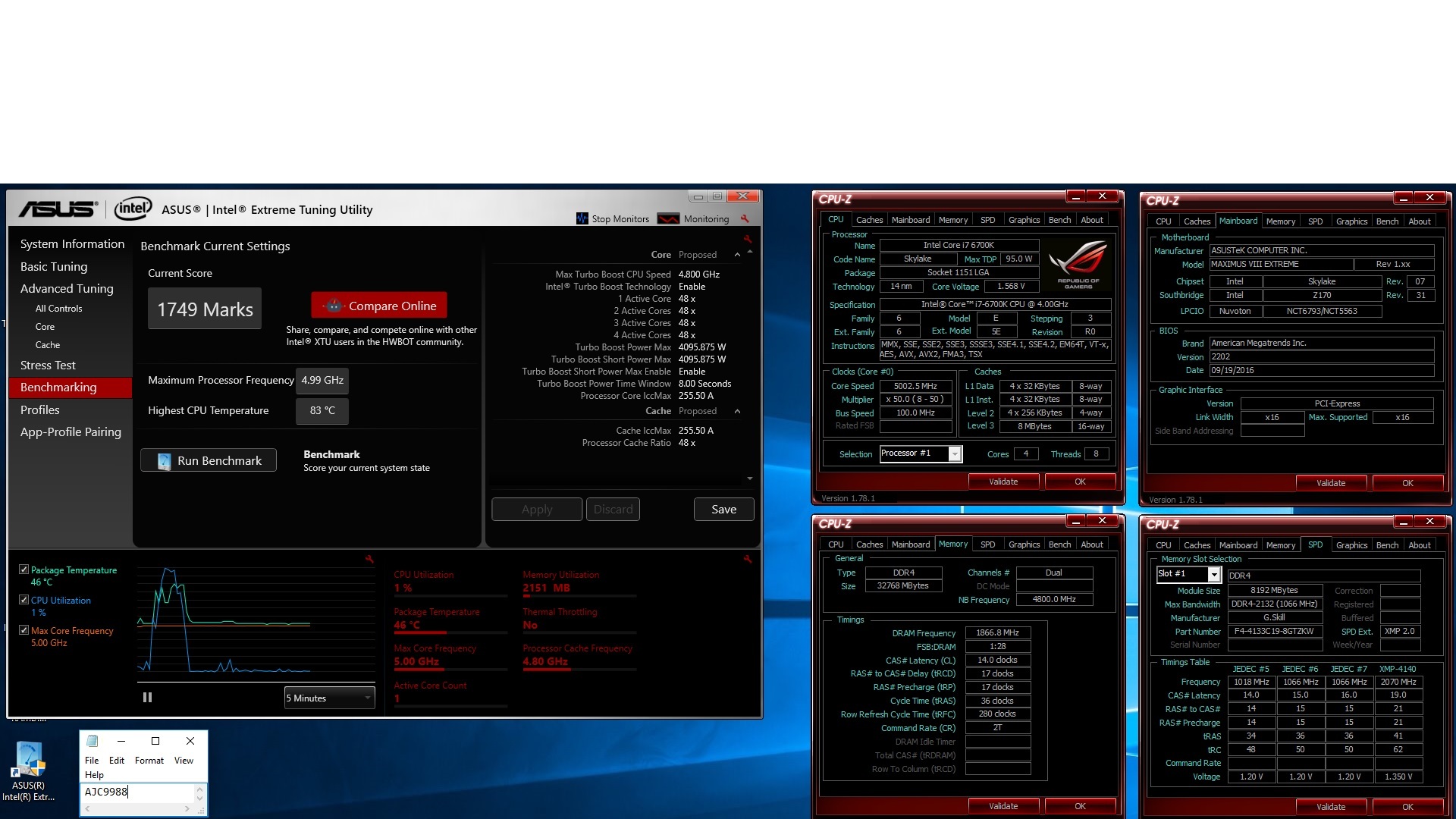Click Max Turbo Boost CPU Speed 4.800 GHz value

(699, 275)
